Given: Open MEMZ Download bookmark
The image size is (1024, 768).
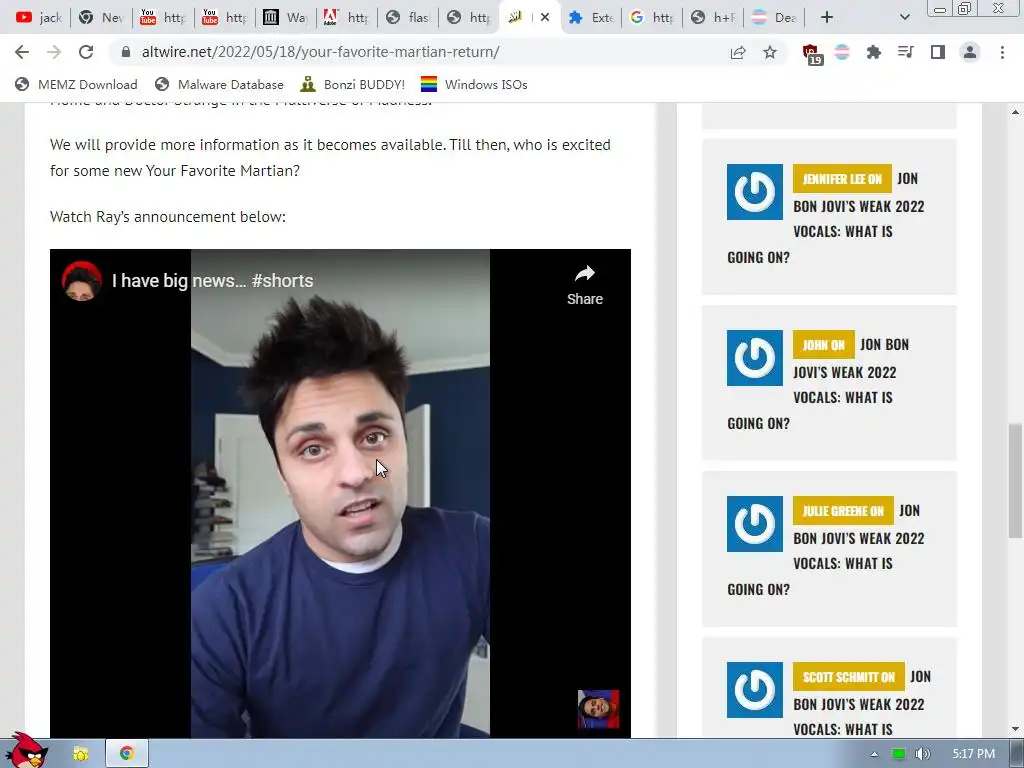Looking at the screenshot, I should click(x=76, y=84).
